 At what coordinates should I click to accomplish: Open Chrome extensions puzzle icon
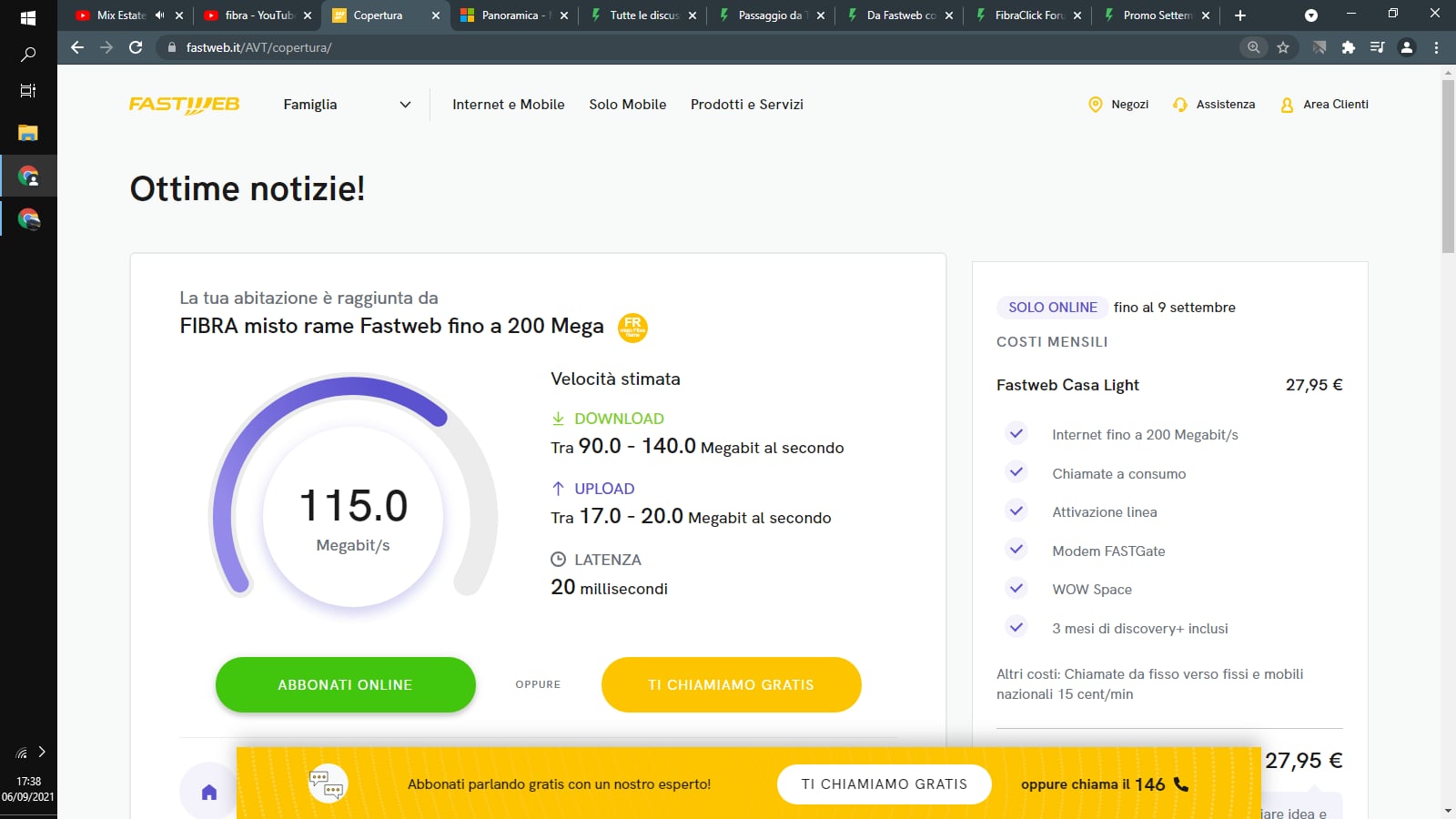[x=1348, y=47]
